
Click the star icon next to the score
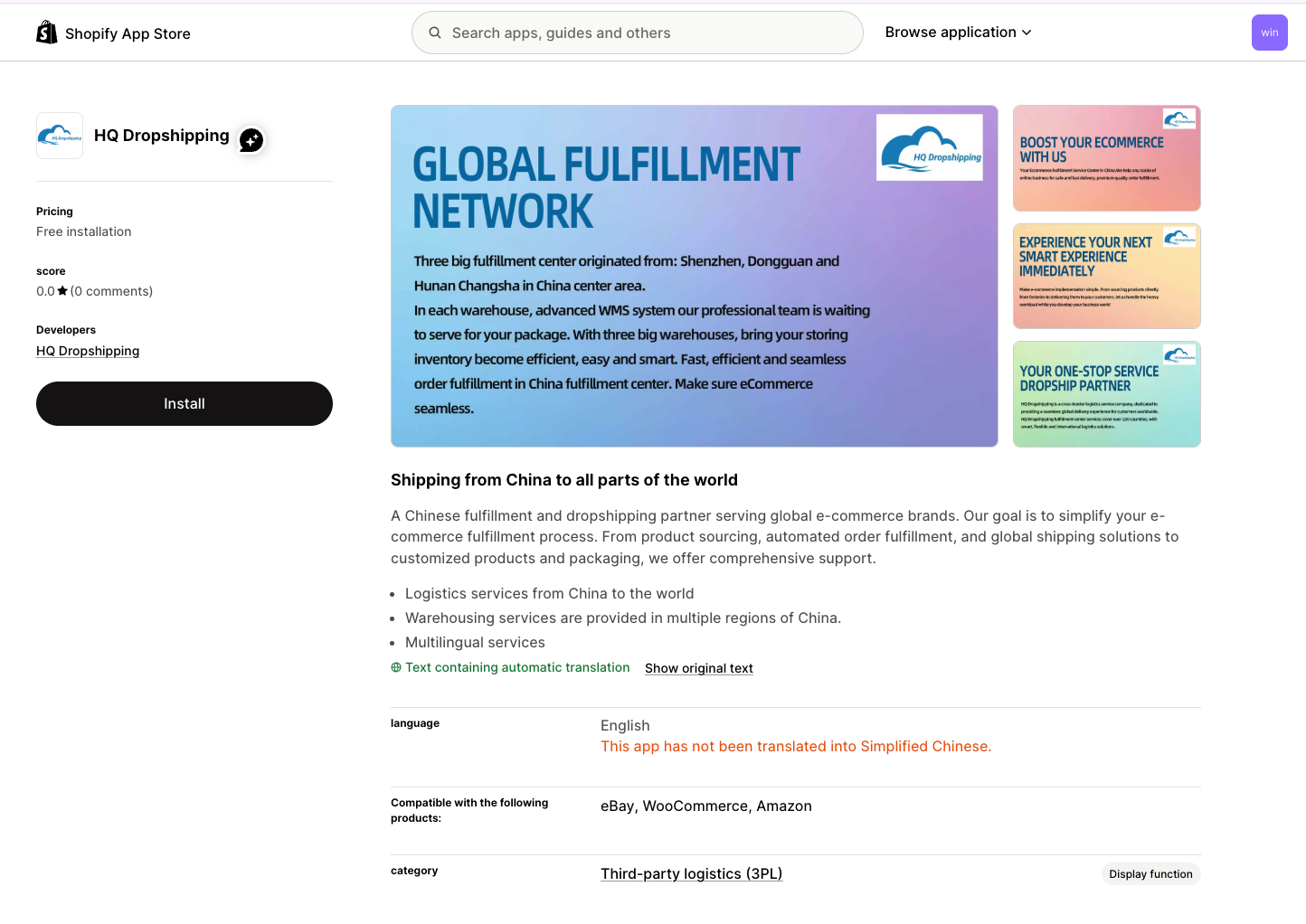[x=62, y=290]
